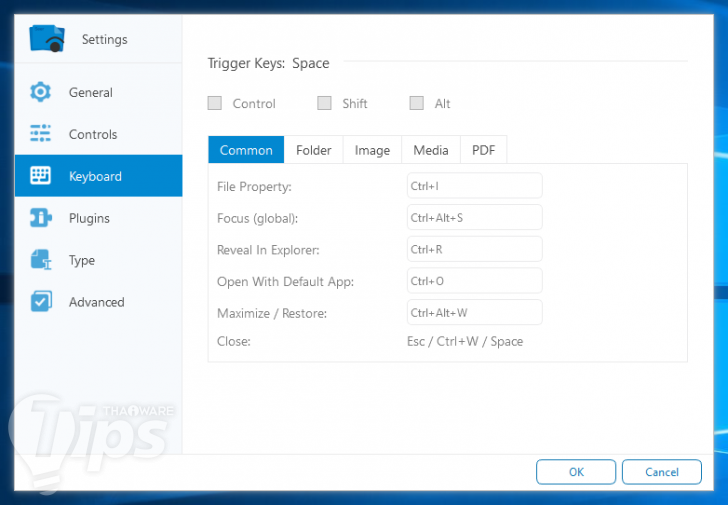The image size is (728, 505).
Task: Check the Alt trigger key checkbox
Action: (416, 103)
